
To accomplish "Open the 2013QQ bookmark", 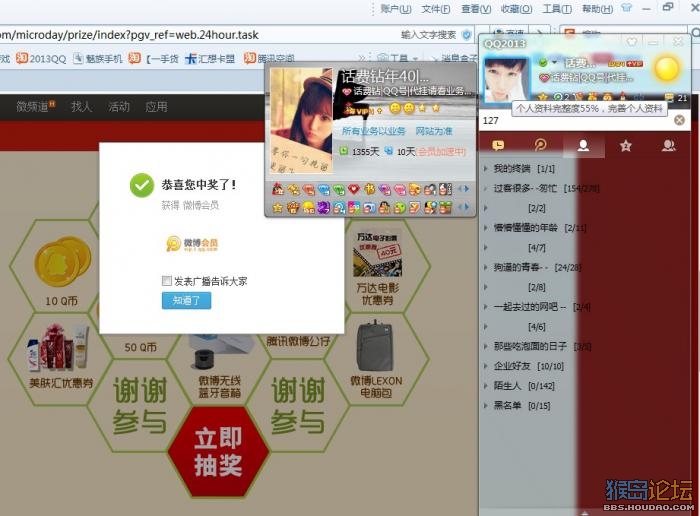I will (x=41, y=58).
